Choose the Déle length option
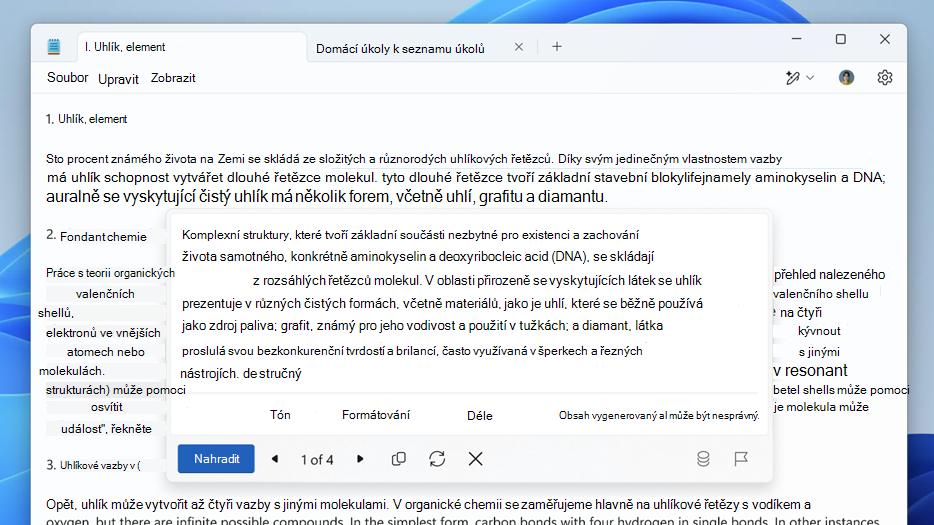Viewport: 934px width, 525px height. tap(480, 415)
